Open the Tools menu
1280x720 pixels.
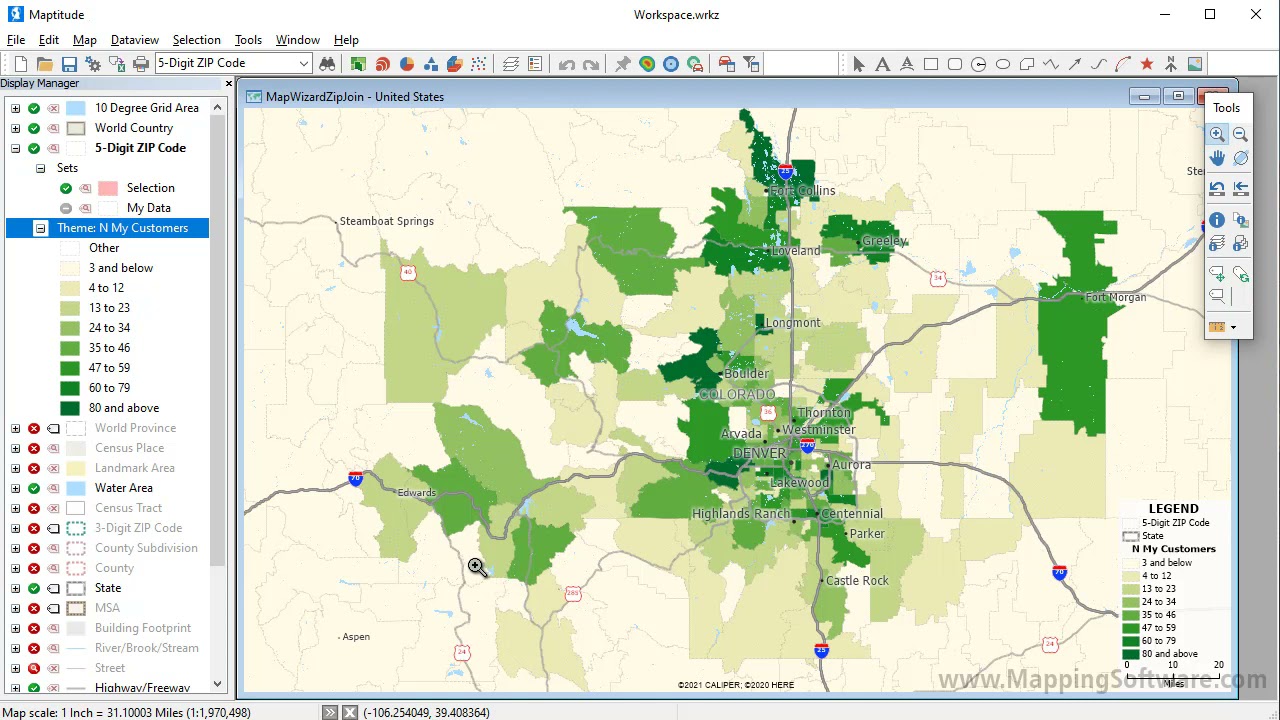[x=248, y=40]
